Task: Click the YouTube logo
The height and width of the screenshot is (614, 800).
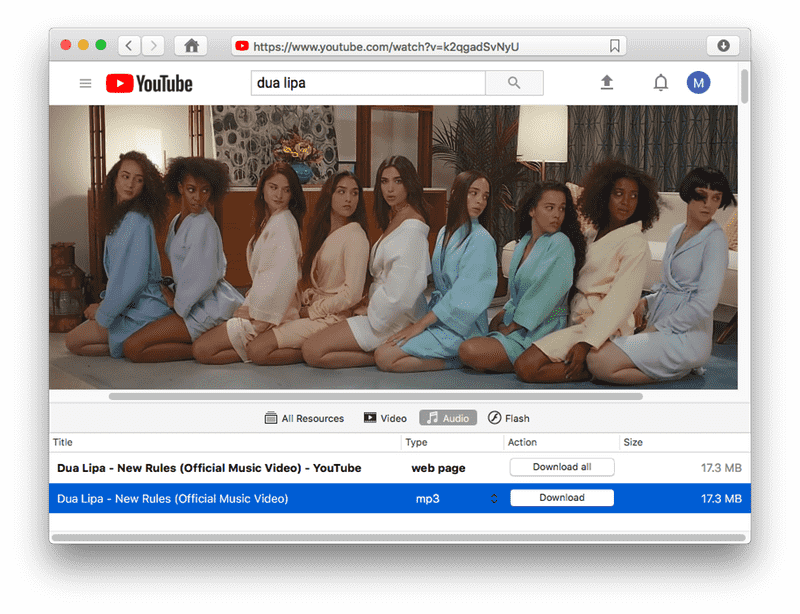Action: click(149, 84)
